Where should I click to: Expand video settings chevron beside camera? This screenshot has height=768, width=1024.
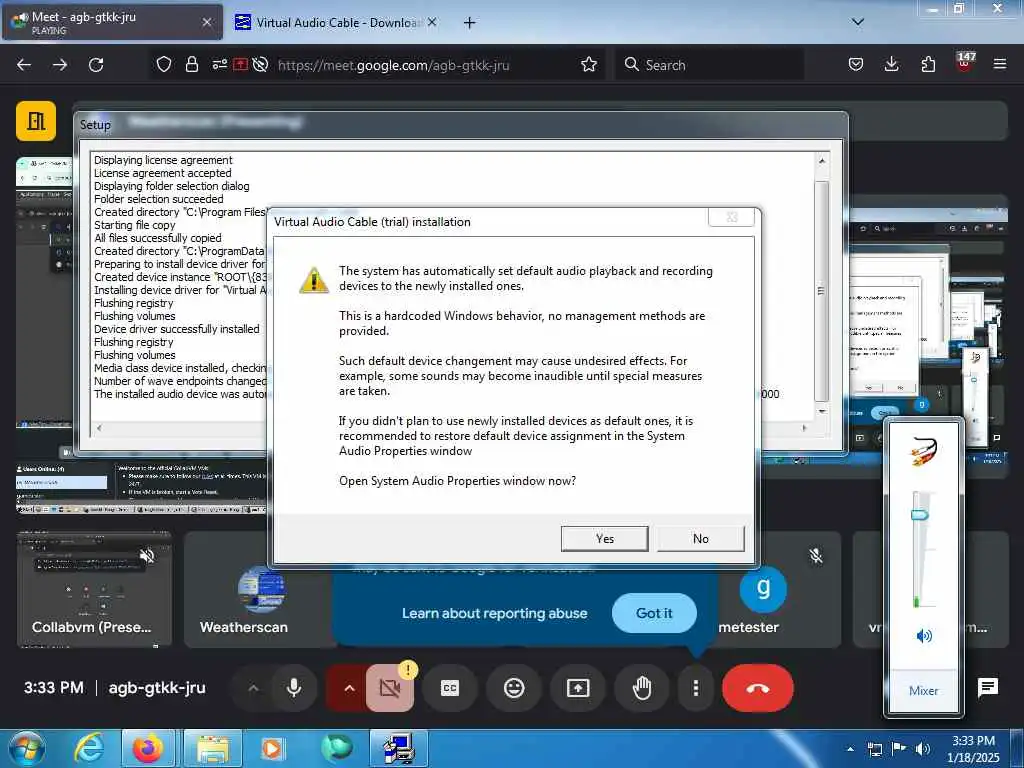pos(349,688)
